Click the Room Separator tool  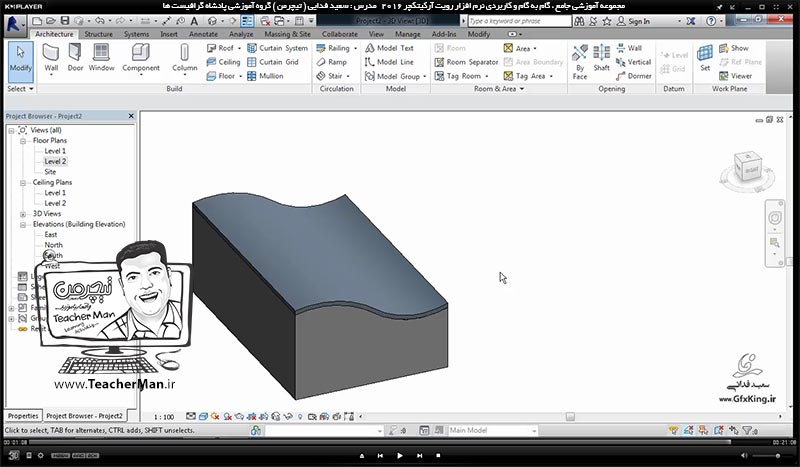tap(466, 62)
